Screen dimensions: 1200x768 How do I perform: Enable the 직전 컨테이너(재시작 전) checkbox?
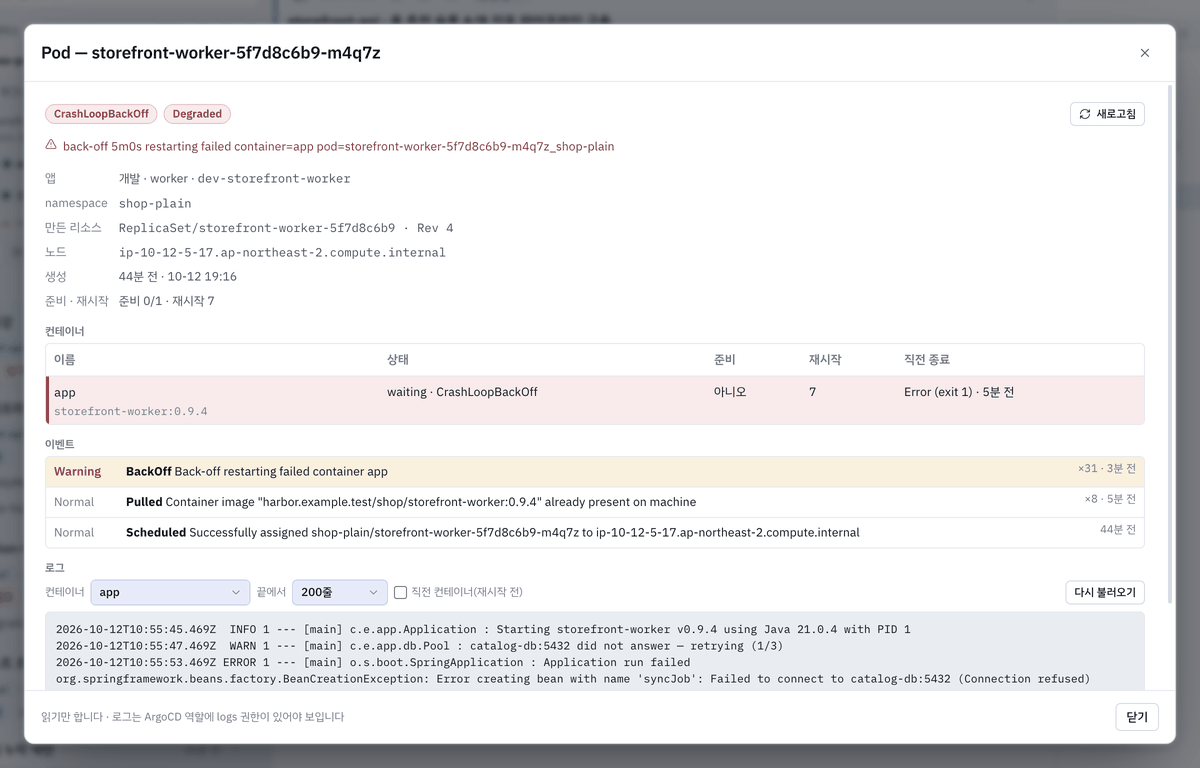tap(400, 592)
